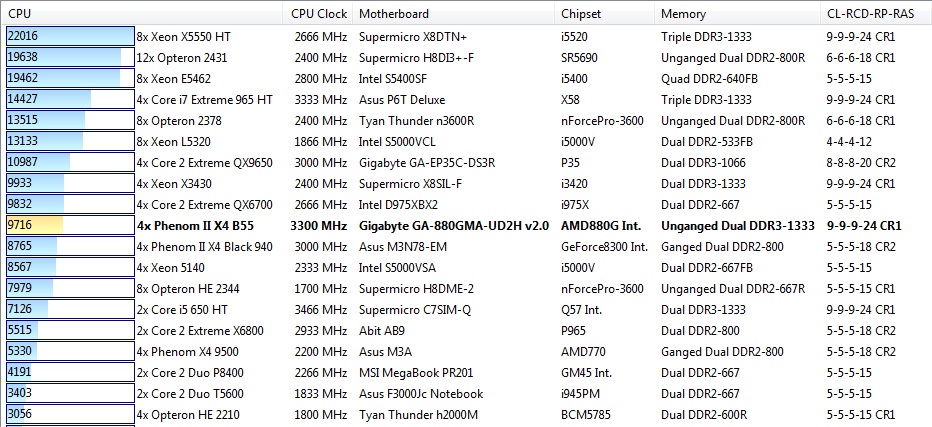Select the 4x Core i7 Extreme 965 HT entry
Screen dimensions: 932x427
click(204, 99)
